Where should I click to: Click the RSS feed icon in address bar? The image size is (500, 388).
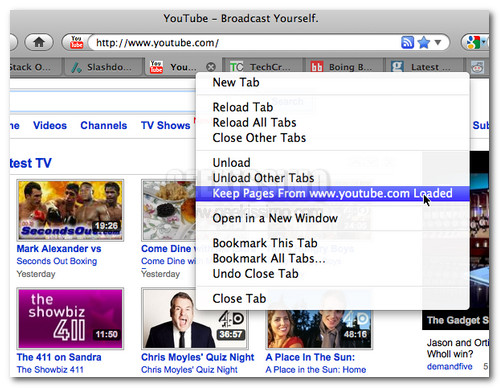click(x=407, y=42)
